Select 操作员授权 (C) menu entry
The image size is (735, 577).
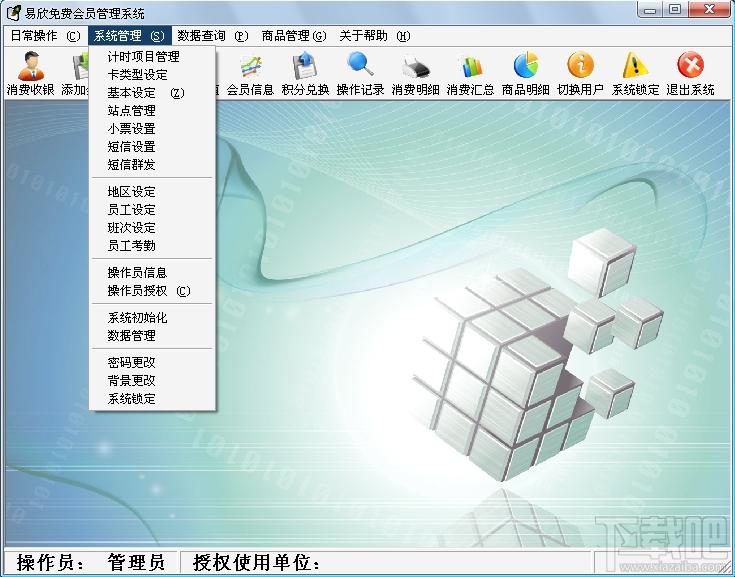[152, 291]
